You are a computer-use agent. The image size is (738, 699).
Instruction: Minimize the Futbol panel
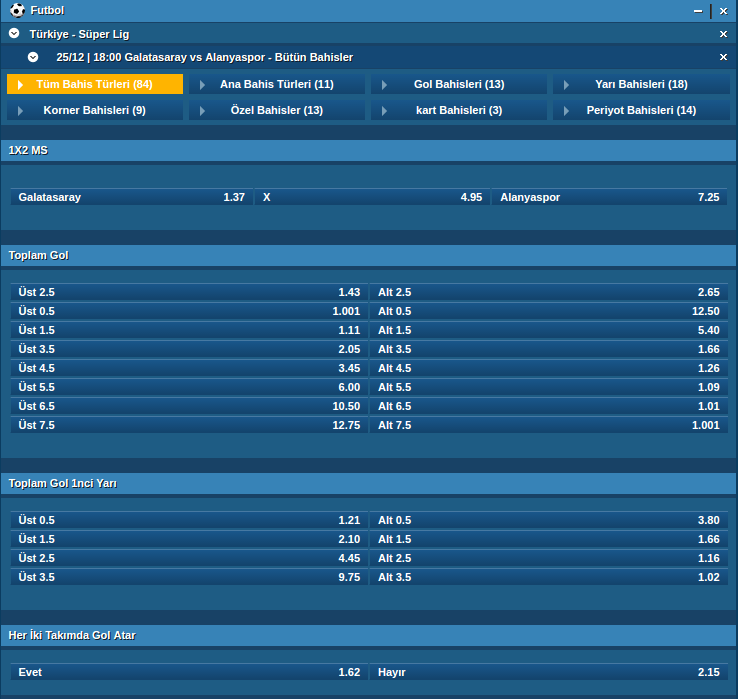coord(698,11)
